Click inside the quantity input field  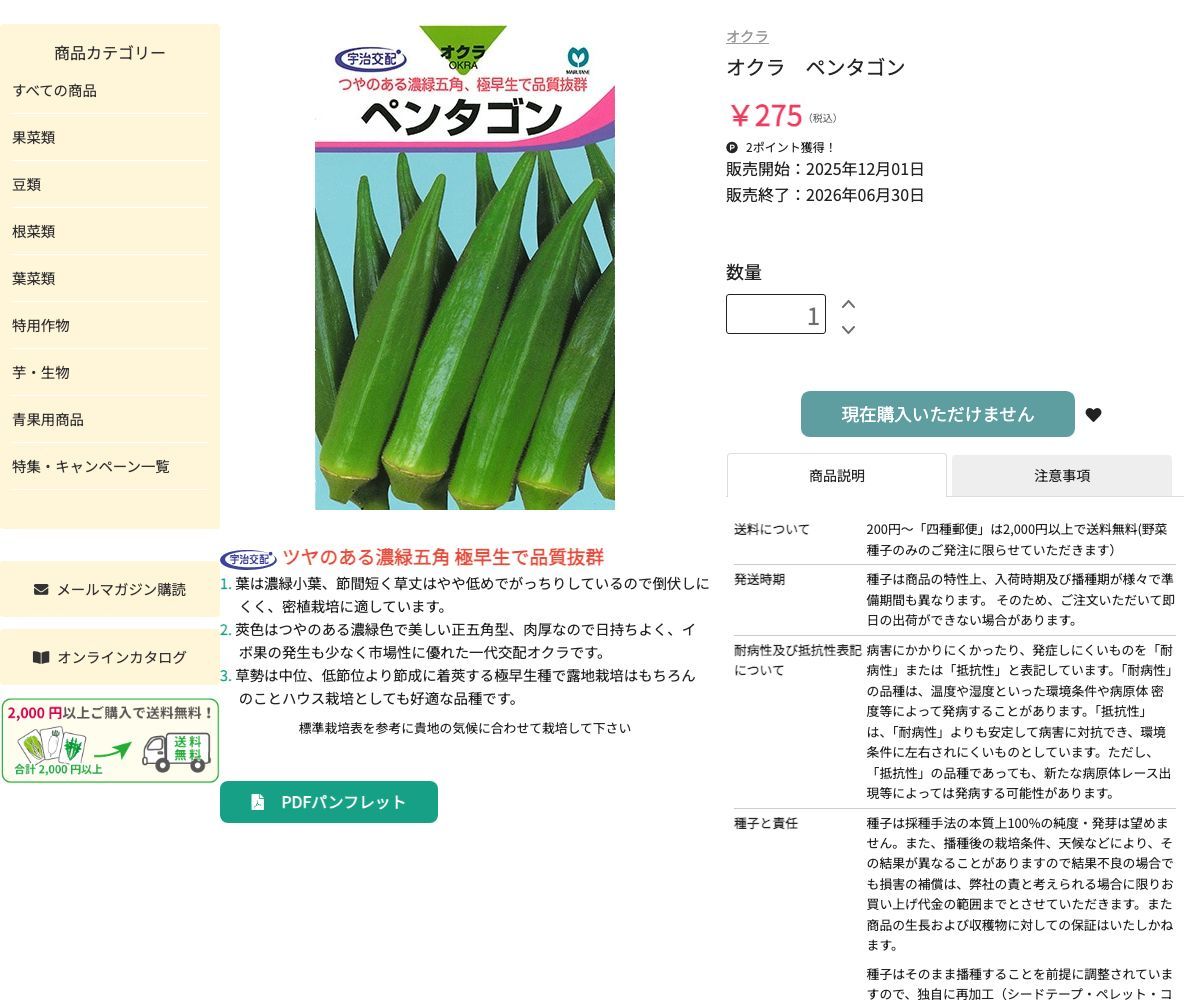(776, 314)
